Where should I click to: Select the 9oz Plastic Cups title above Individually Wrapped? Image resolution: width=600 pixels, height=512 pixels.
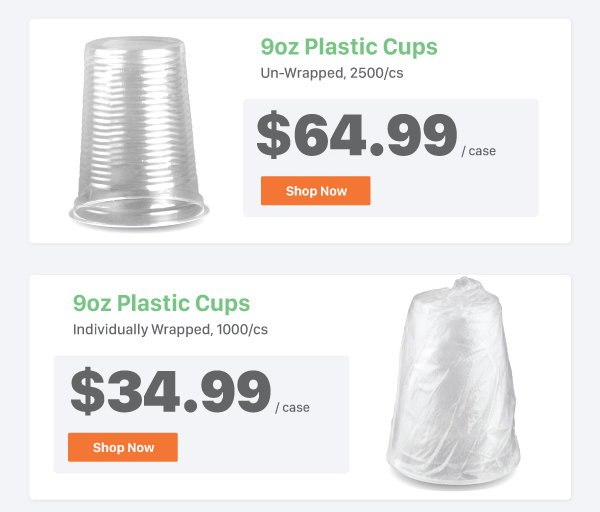(161, 303)
